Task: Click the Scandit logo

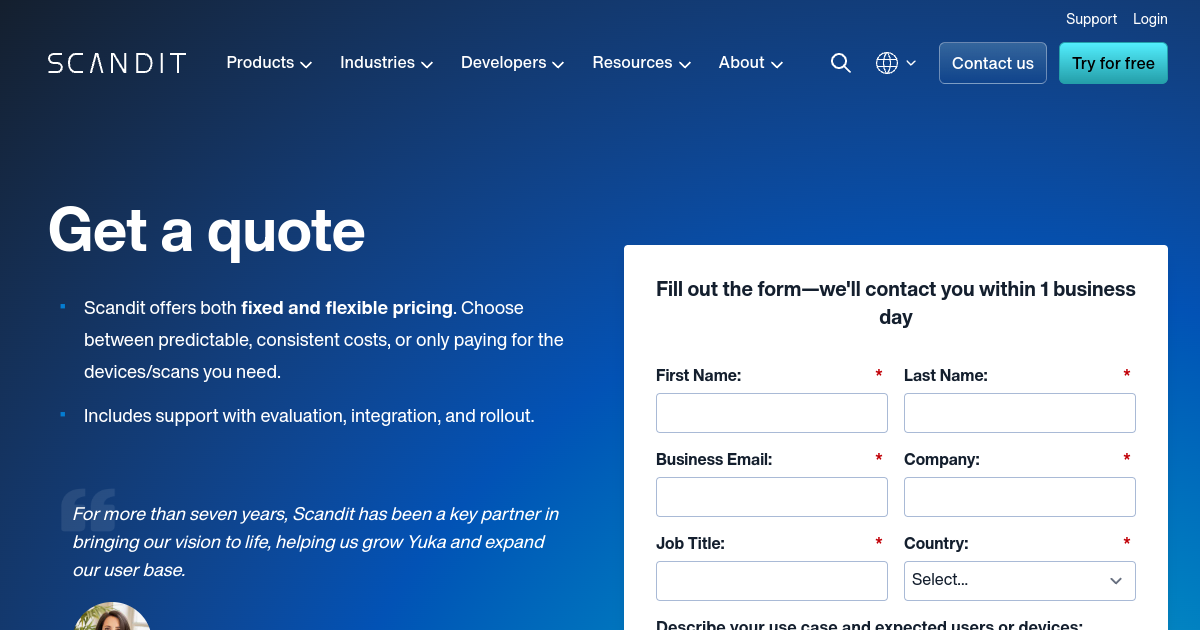Action: click(117, 63)
